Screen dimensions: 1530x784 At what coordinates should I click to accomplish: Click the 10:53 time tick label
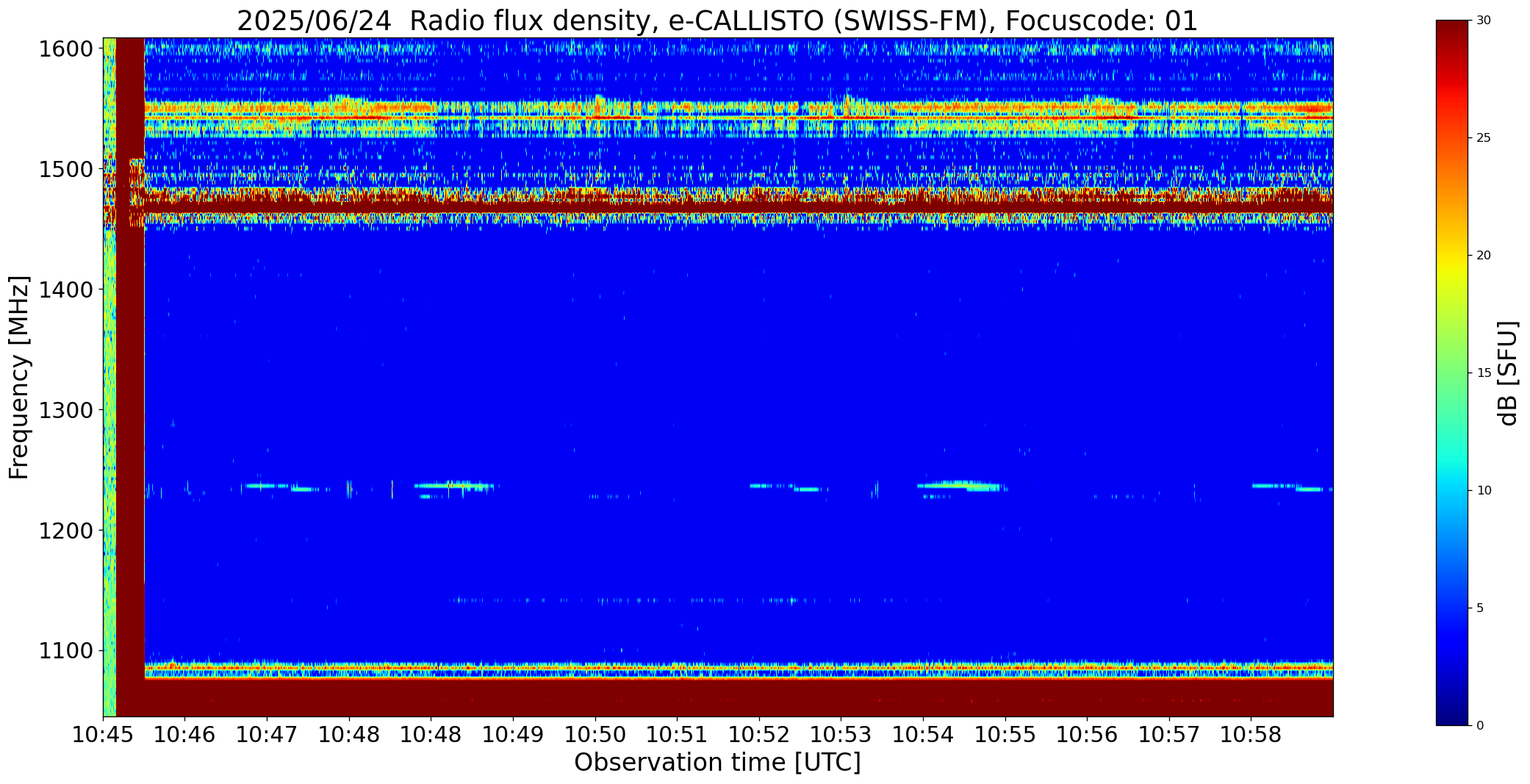point(841,734)
